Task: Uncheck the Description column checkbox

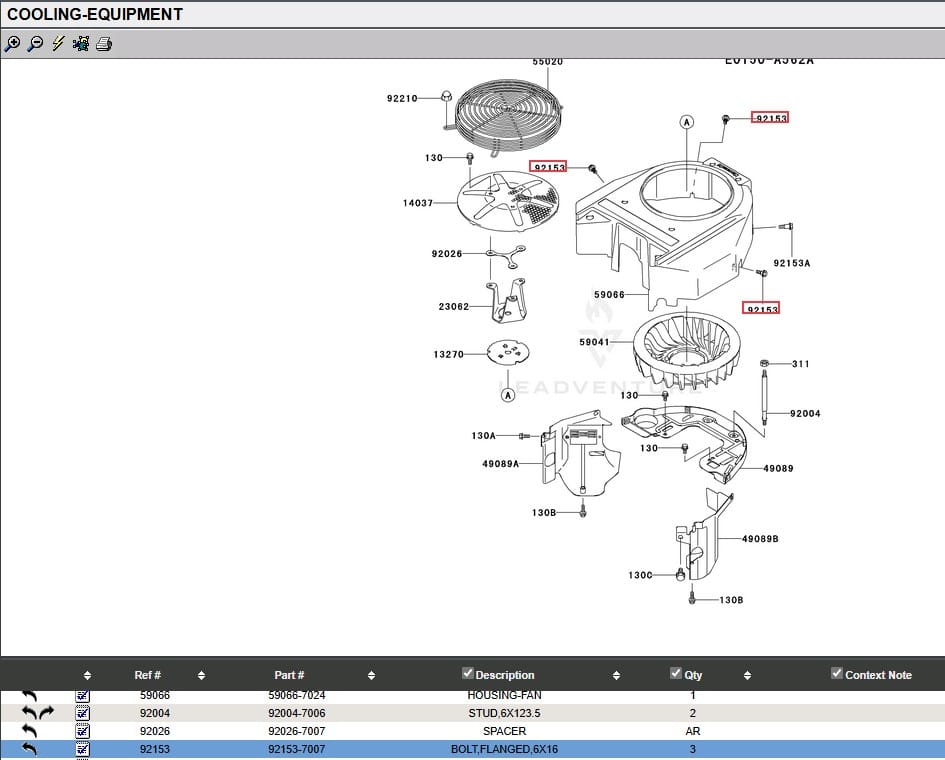Action: [x=467, y=673]
